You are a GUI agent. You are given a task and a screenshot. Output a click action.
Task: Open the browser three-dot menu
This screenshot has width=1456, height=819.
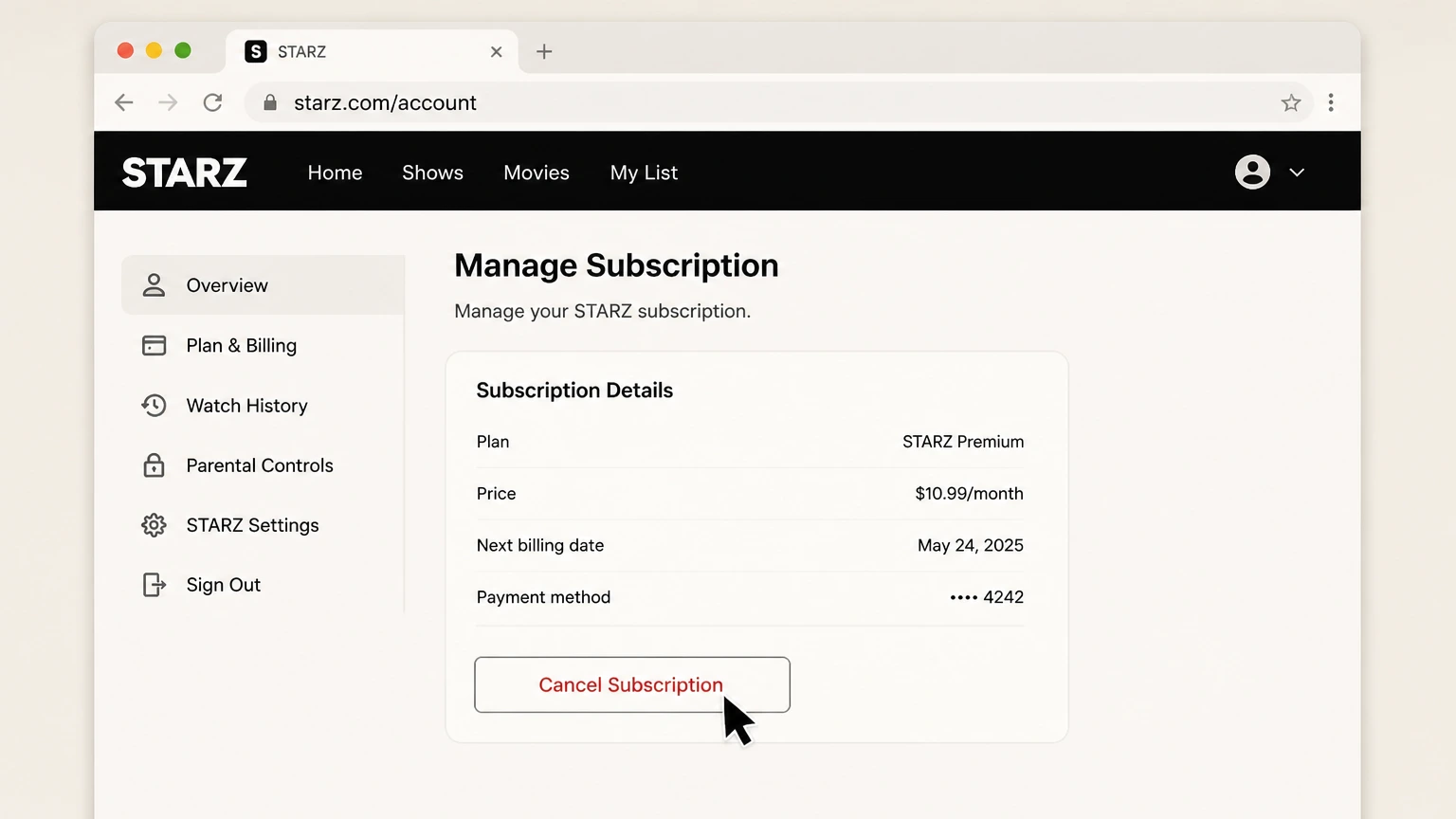click(1331, 102)
